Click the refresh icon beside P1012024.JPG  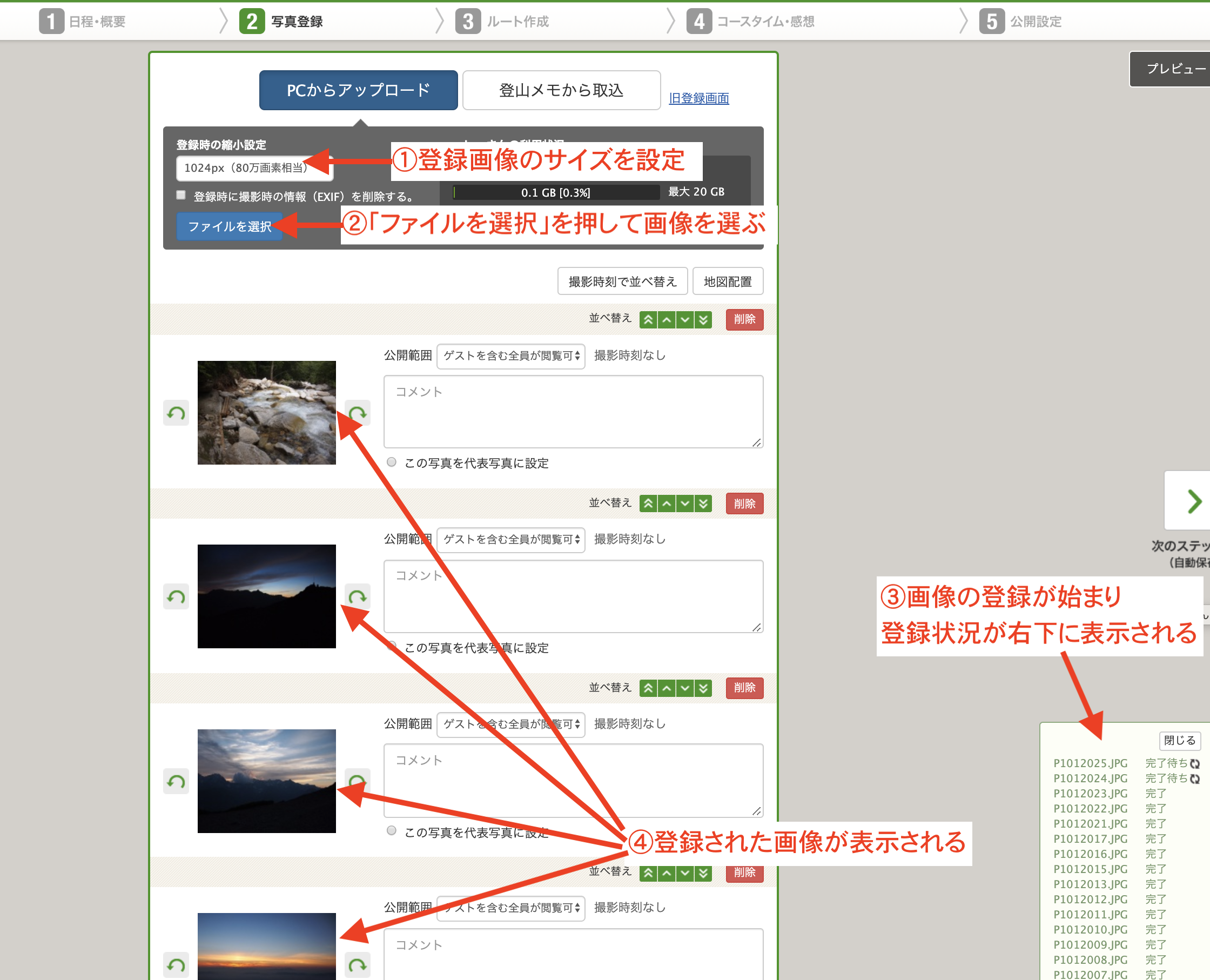pos(1195,779)
